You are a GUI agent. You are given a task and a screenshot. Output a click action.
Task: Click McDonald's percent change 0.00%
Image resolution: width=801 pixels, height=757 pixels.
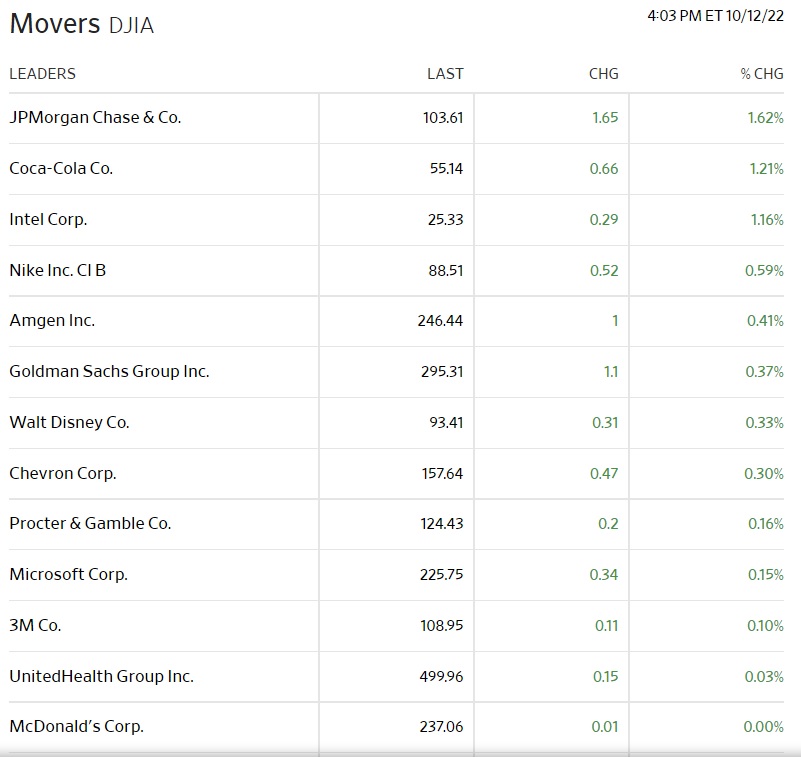[764, 727]
